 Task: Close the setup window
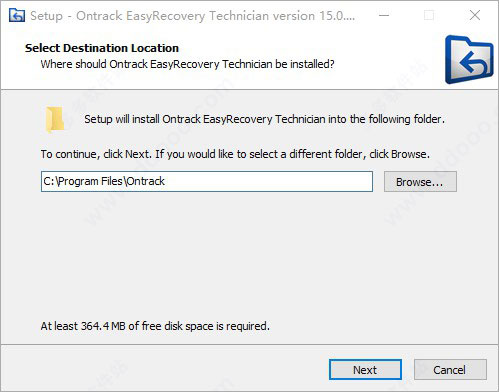[x=475, y=15]
